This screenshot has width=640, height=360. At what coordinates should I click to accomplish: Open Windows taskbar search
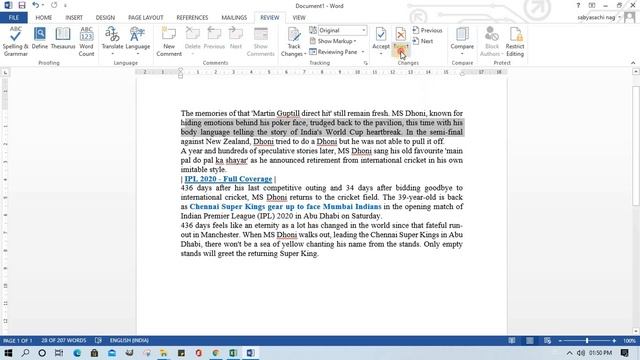click(25, 353)
